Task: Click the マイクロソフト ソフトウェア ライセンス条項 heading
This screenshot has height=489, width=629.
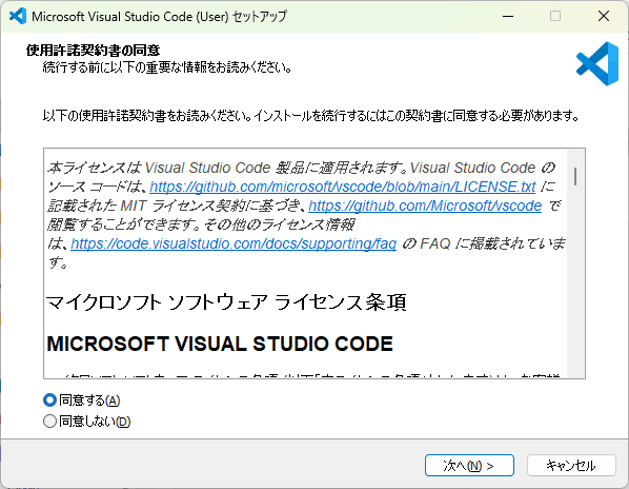Action: pyautogui.click(x=226, y=302)
